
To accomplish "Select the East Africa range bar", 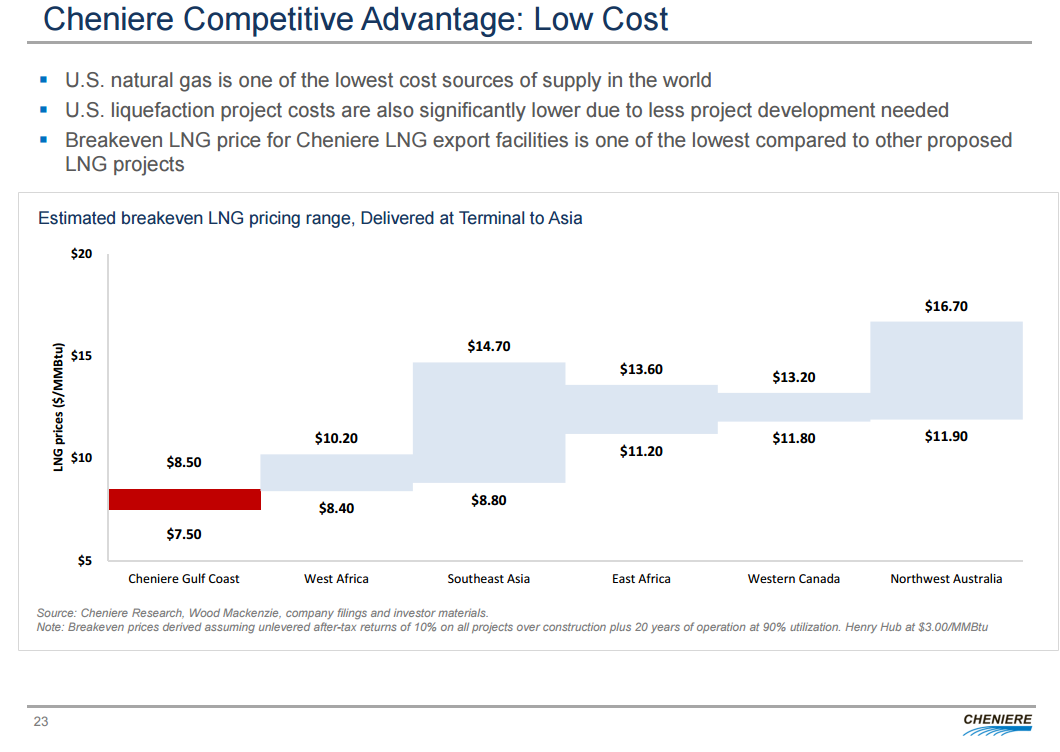I will pos(641,409).
